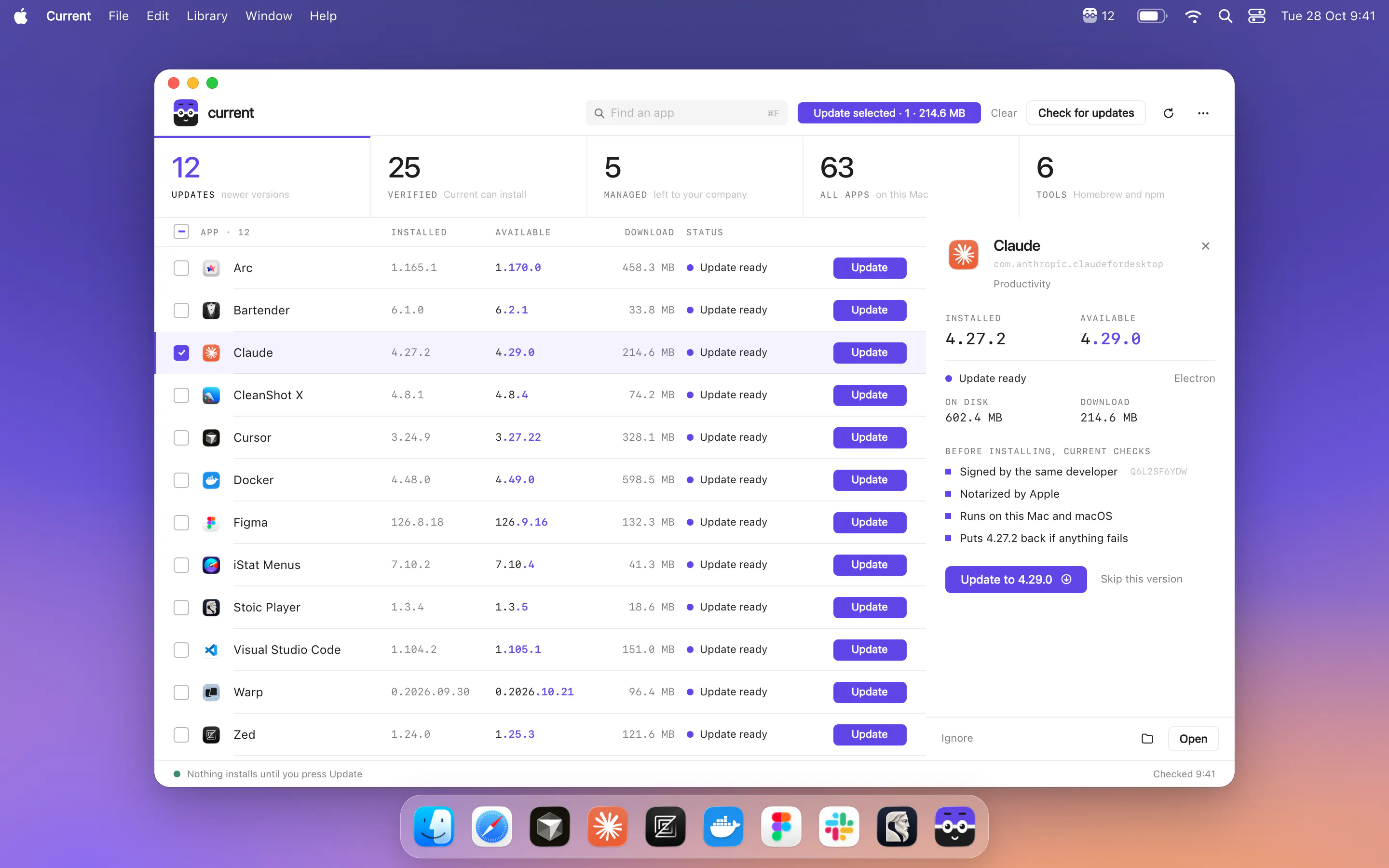Open Docker from the Dock
This screenshot has height=868, width=1389.
coord(723,827)
